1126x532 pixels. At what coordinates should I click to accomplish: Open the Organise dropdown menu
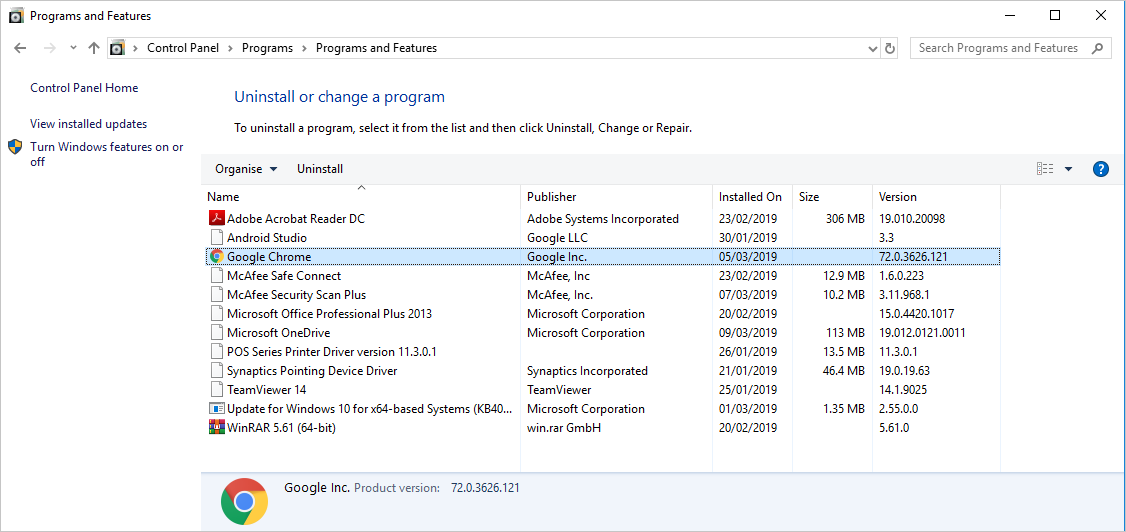click(246, 169)
